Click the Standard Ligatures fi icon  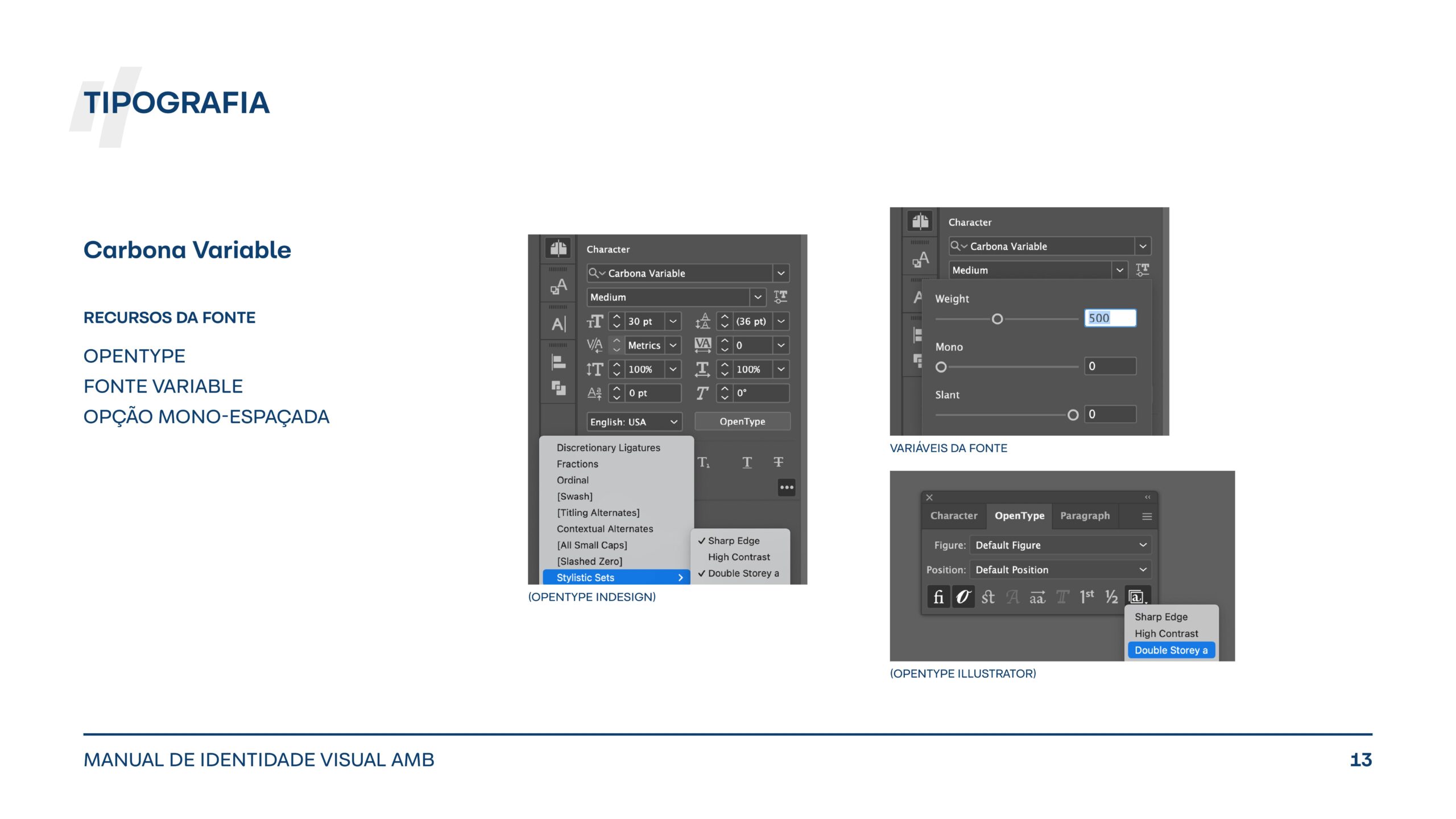pos(938,597)
